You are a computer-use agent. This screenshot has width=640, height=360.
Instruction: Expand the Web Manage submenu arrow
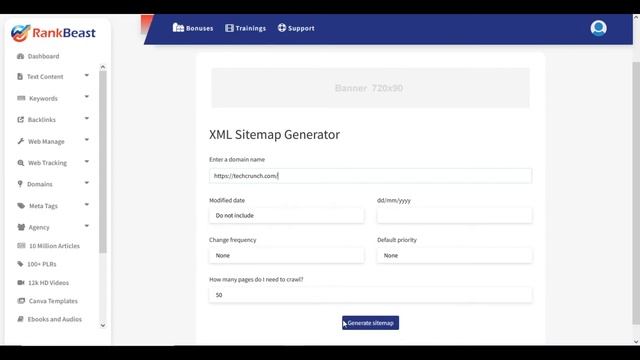tap(87, 140)
